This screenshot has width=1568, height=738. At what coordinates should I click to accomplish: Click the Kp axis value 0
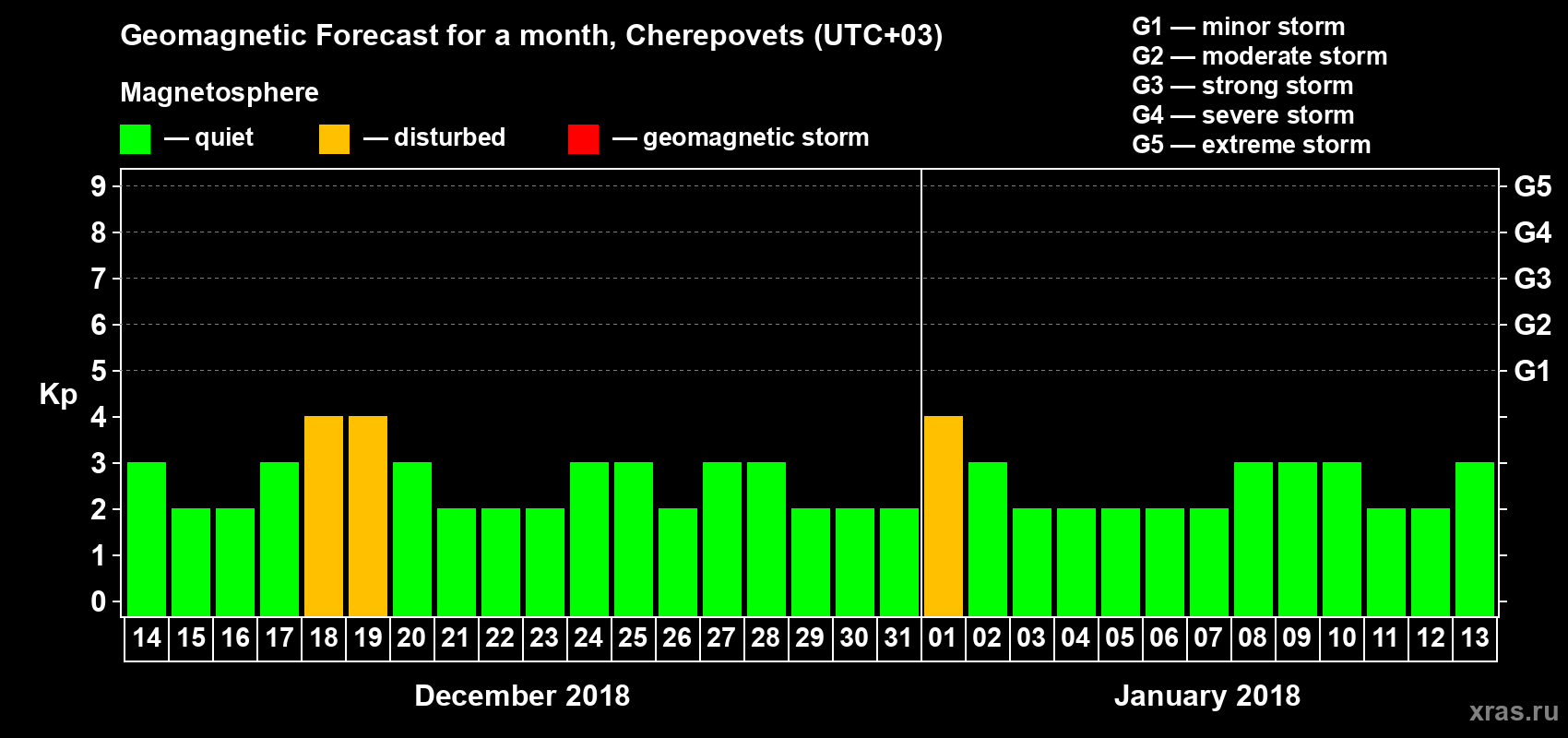tap(99, 601)
